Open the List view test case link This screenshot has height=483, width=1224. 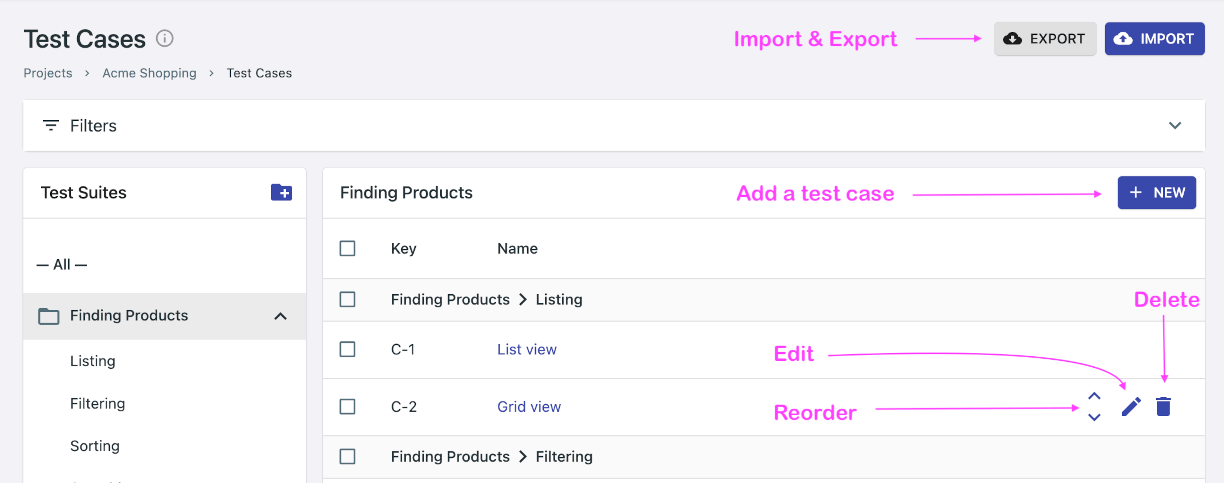[x=527, y=349]
